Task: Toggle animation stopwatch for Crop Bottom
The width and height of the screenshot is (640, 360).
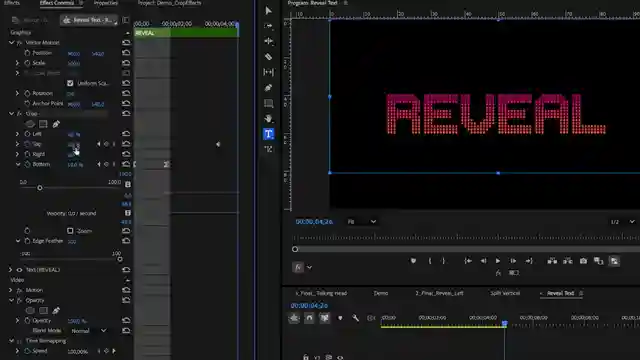Action: pyautogui.click(x=27, y=164)
